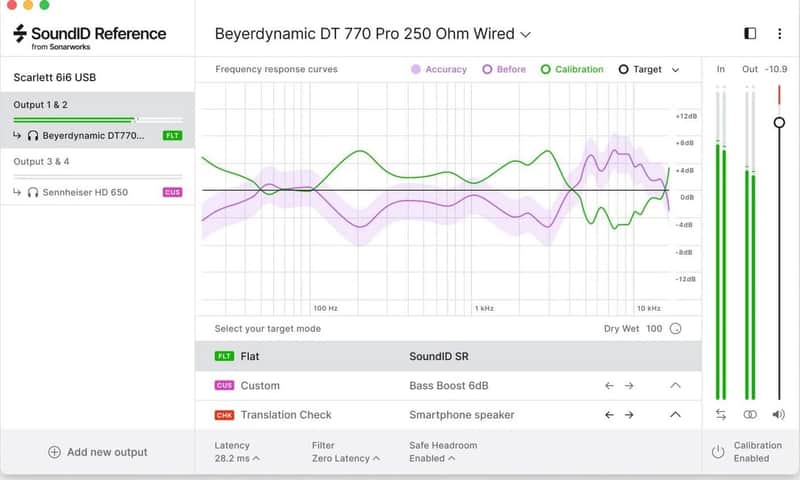The image size is (800, 480).
Task: Mute output with the speaker icon
Action: 779,415
